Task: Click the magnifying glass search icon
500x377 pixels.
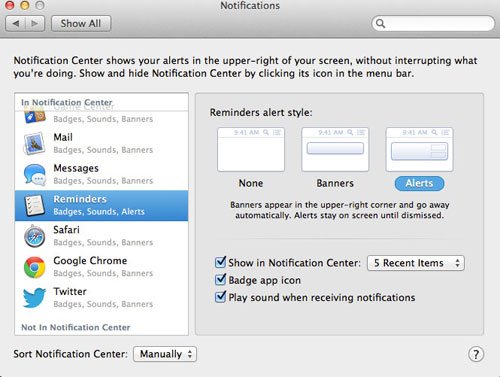Action: click(x=380, y=23)
